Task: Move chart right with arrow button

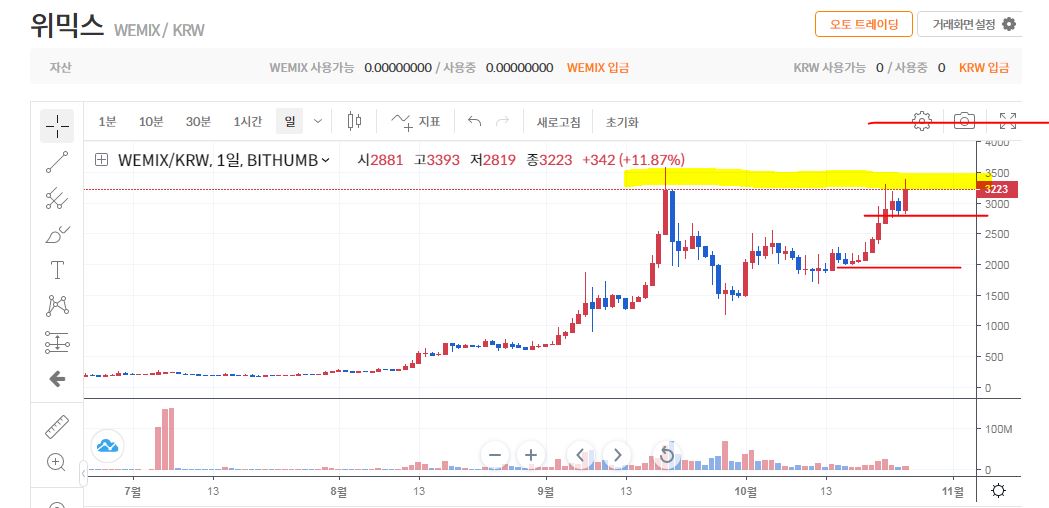Action: point(617,455)
